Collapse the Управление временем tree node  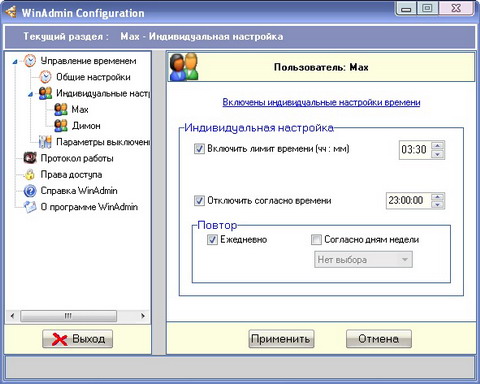pyautogui.click(x=15, y=61)
